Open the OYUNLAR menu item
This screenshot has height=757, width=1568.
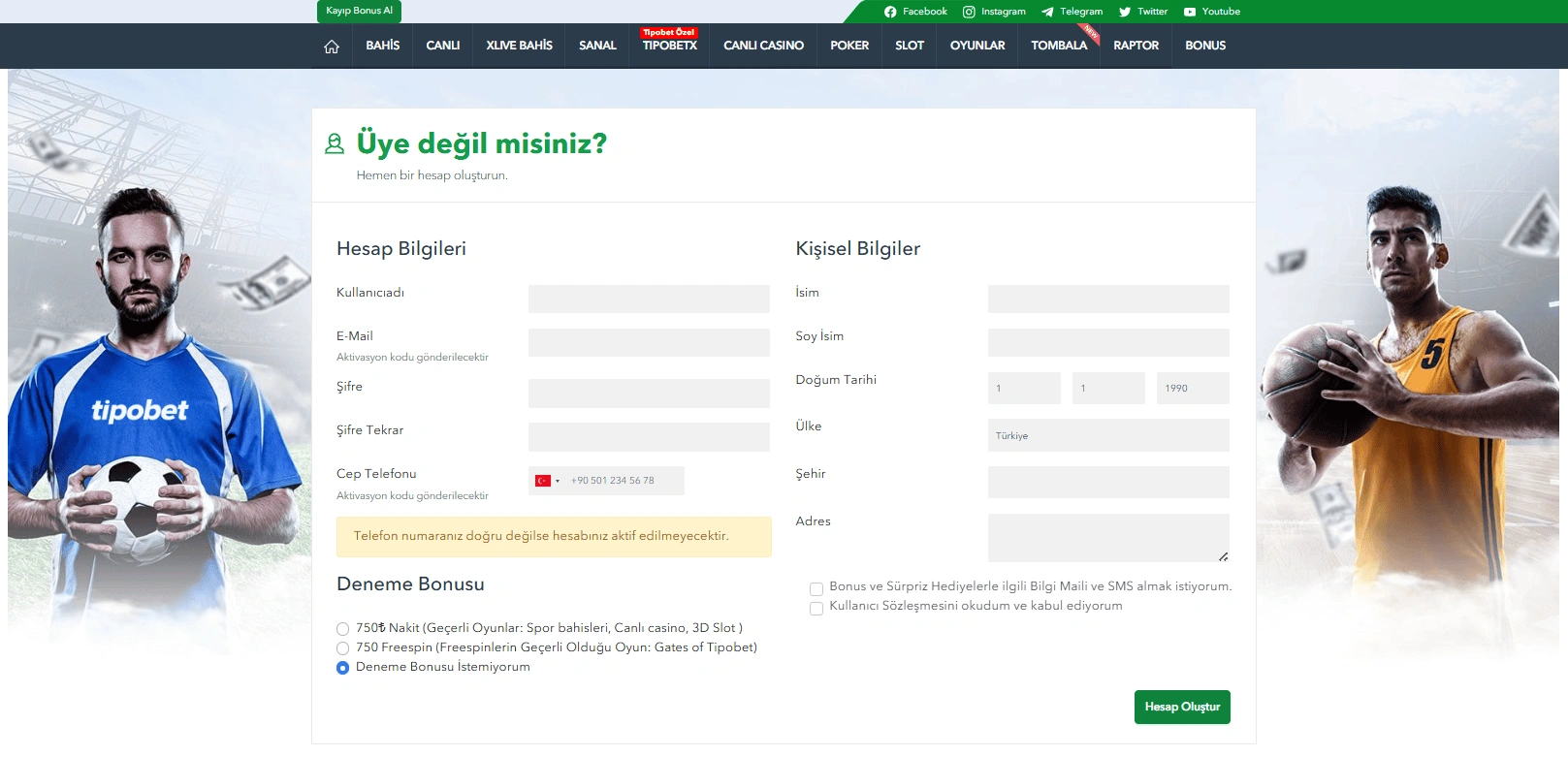pos(977,46)
